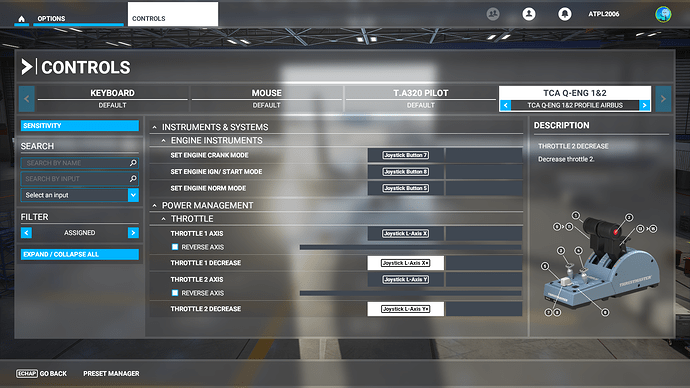The image size is (690, 388).
Task: Open the notifications bell icon
Action: coord(565,14)
